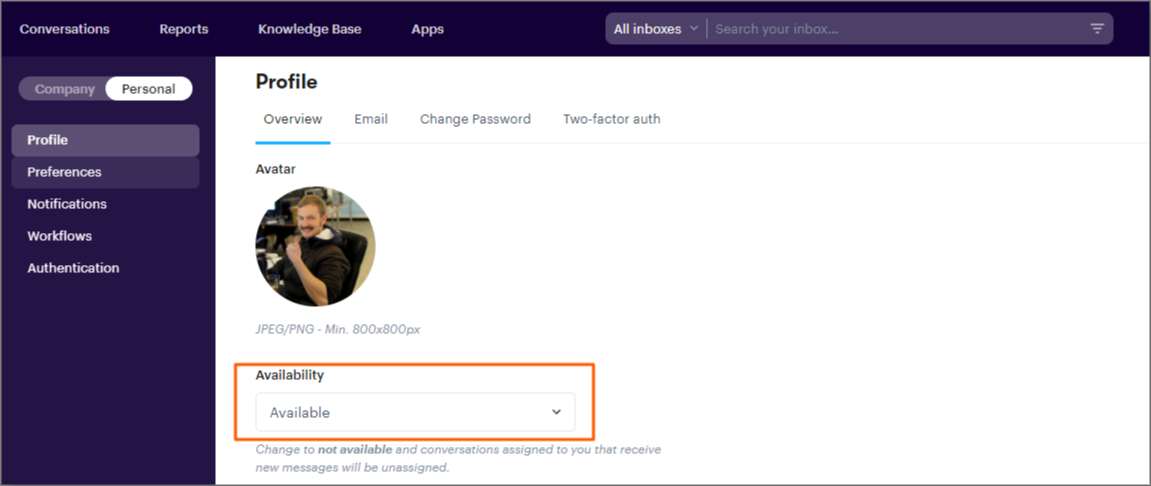
Task: Click the search filter icon
Action: (x=1096, y=29)
